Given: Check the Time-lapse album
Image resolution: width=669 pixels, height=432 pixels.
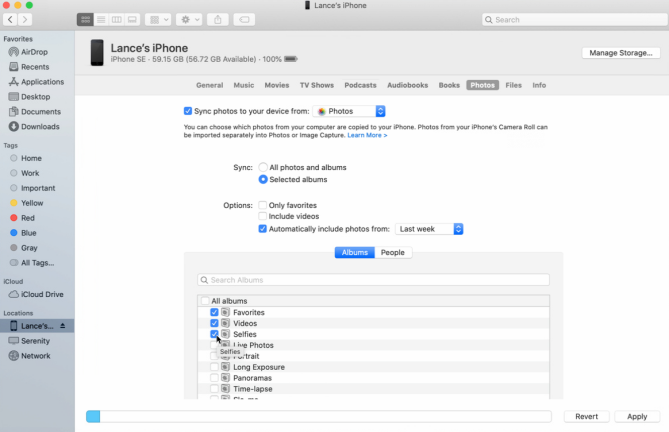Looking at the screenshot, I should tap(214, 389).
